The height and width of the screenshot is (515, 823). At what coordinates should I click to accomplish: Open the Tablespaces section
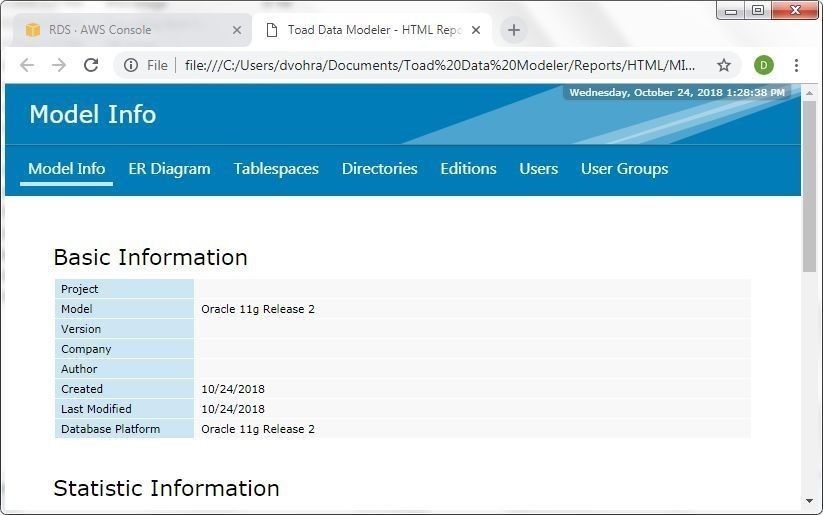pos(276,169)
